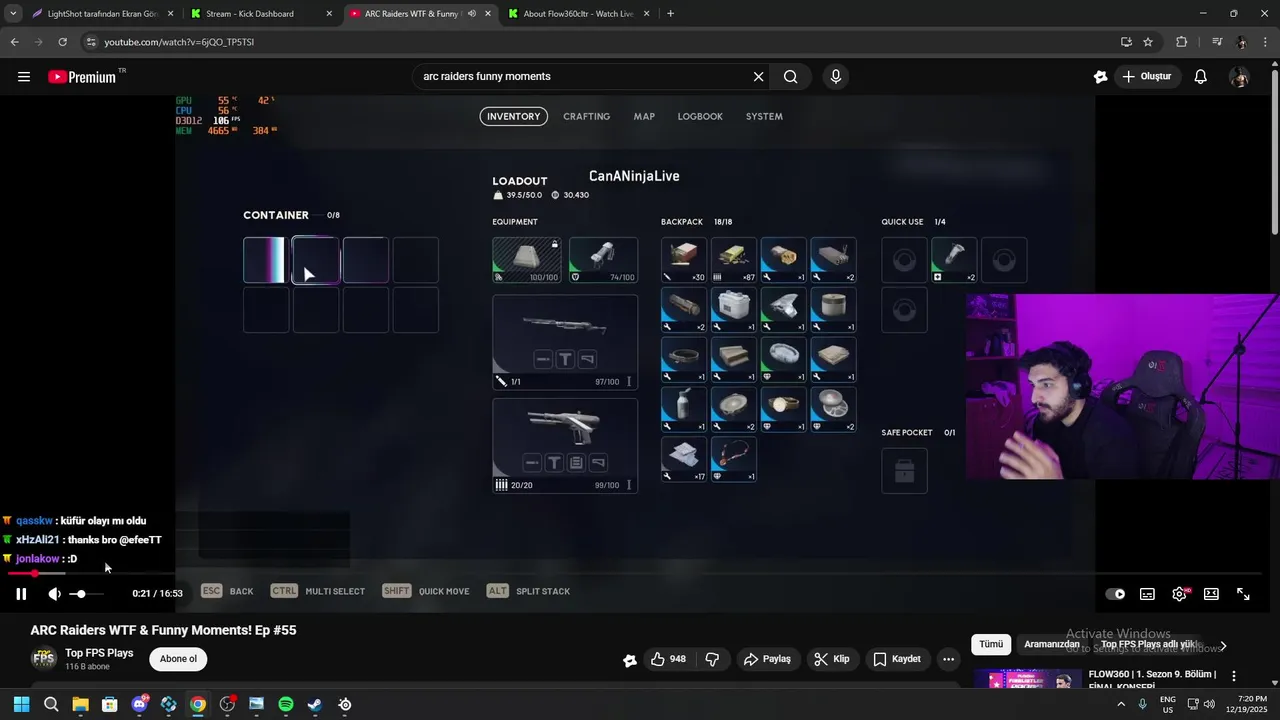This screenshot has height=720, width=1280.
Task: Close the ARC Raiders YouTube tab
Action: [x=488, y=14]
